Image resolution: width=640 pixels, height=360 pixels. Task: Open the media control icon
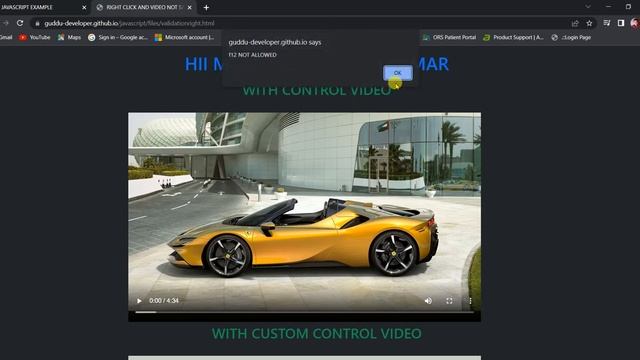(607, 23)
